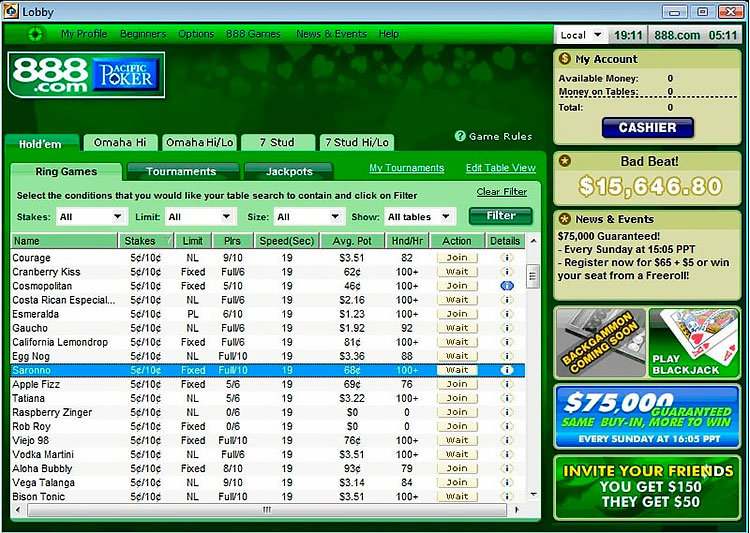750x533 pixels.
Task: Click the green Filter button
Action: click(501, 216)
